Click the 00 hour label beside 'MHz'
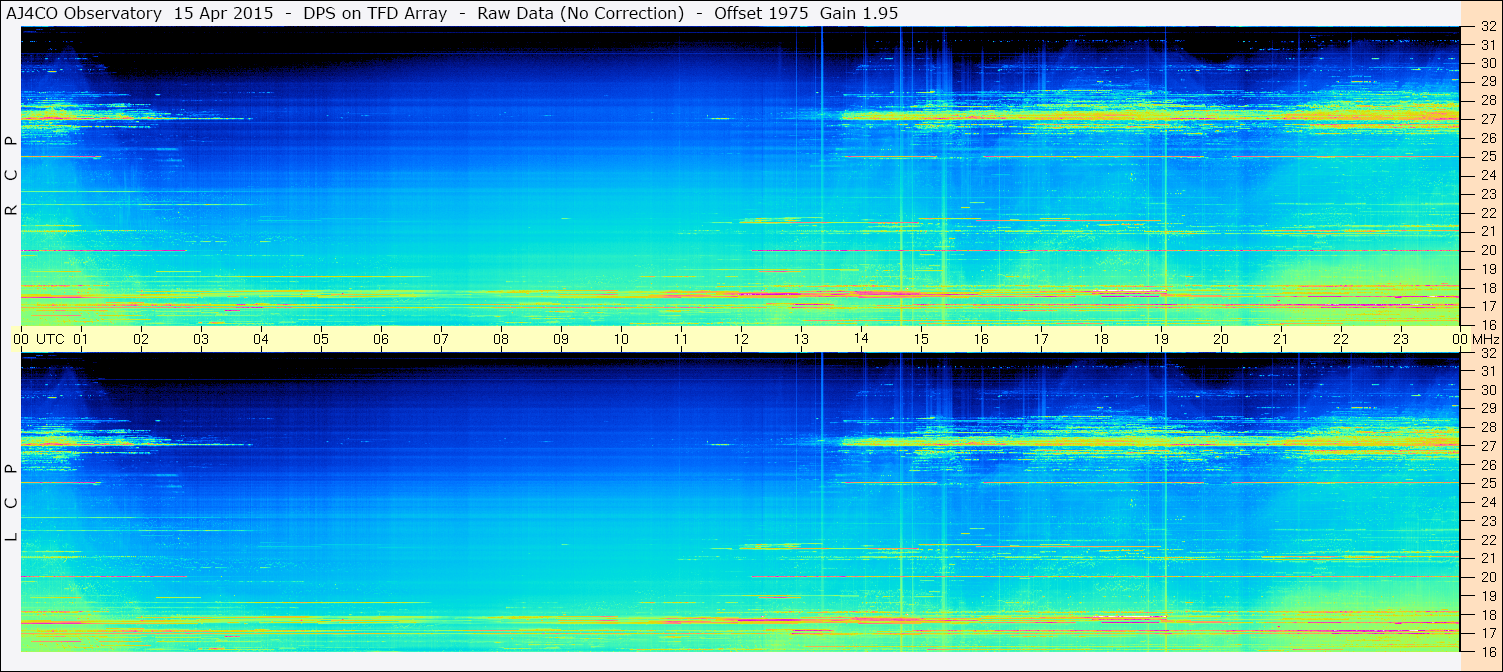This screenshot has height=672, width=1503. (1459, 339)
